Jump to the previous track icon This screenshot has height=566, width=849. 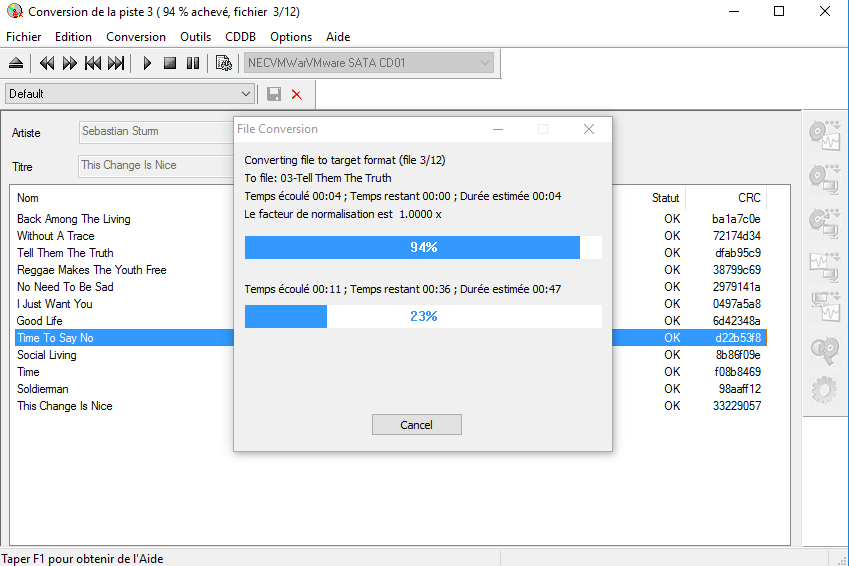coord(93,63)
